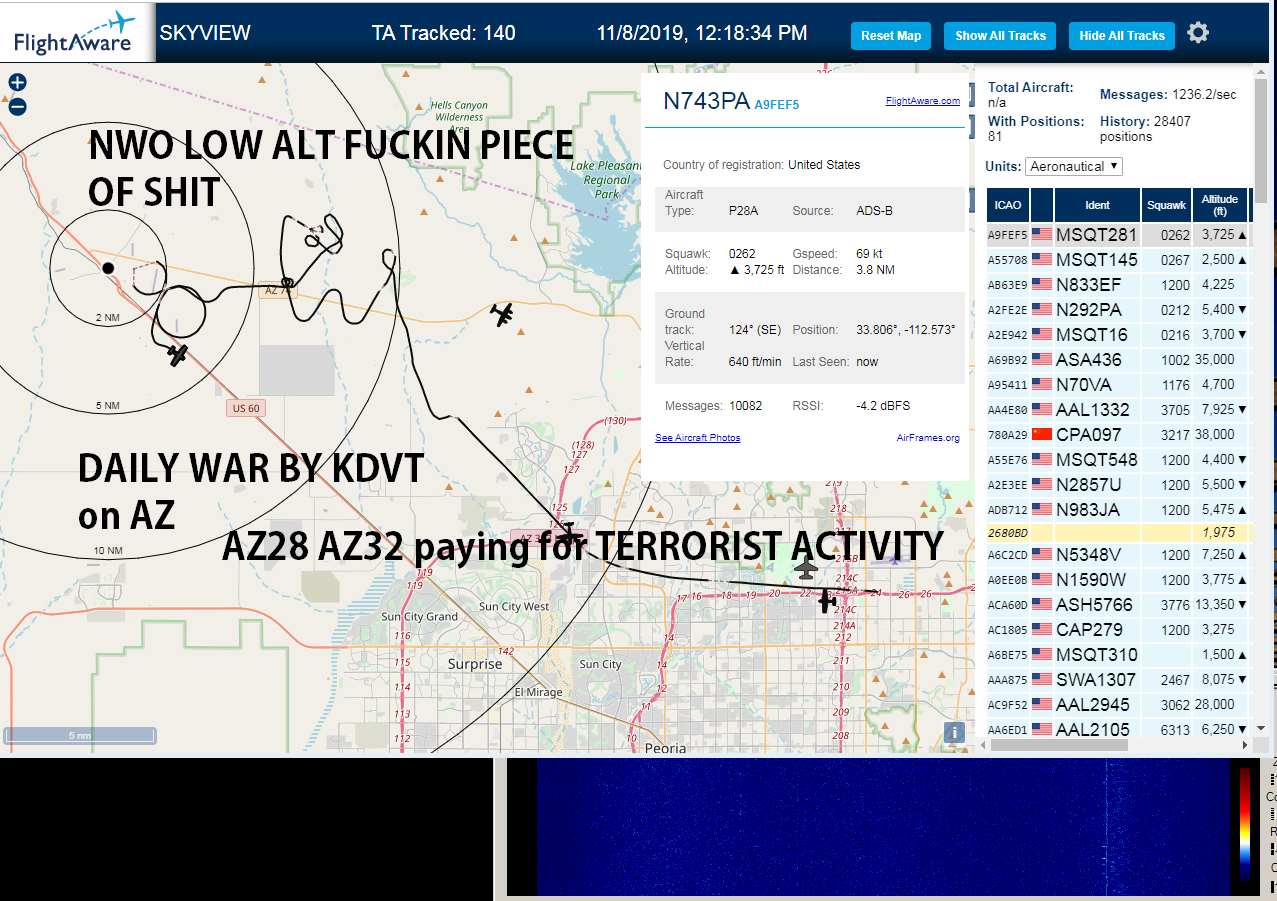Open the Units Aeronautical dropdown

(1073, 166)
